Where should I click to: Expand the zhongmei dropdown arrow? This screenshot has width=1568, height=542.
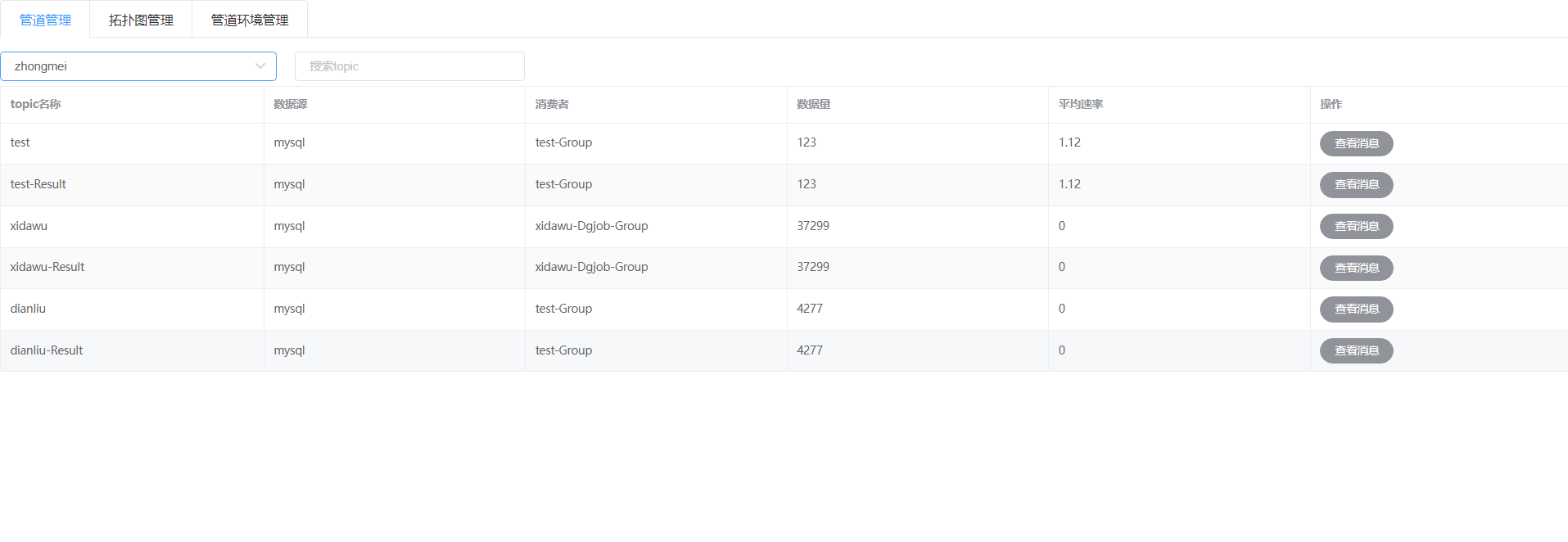point(260,66)
